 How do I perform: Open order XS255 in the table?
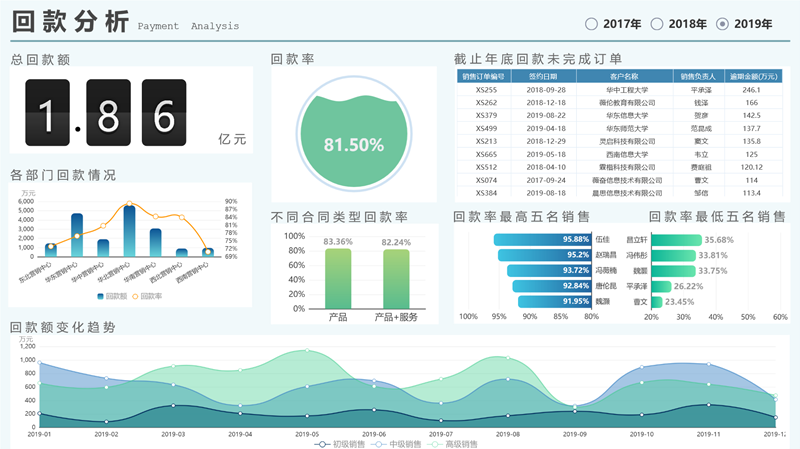(486, 90)
